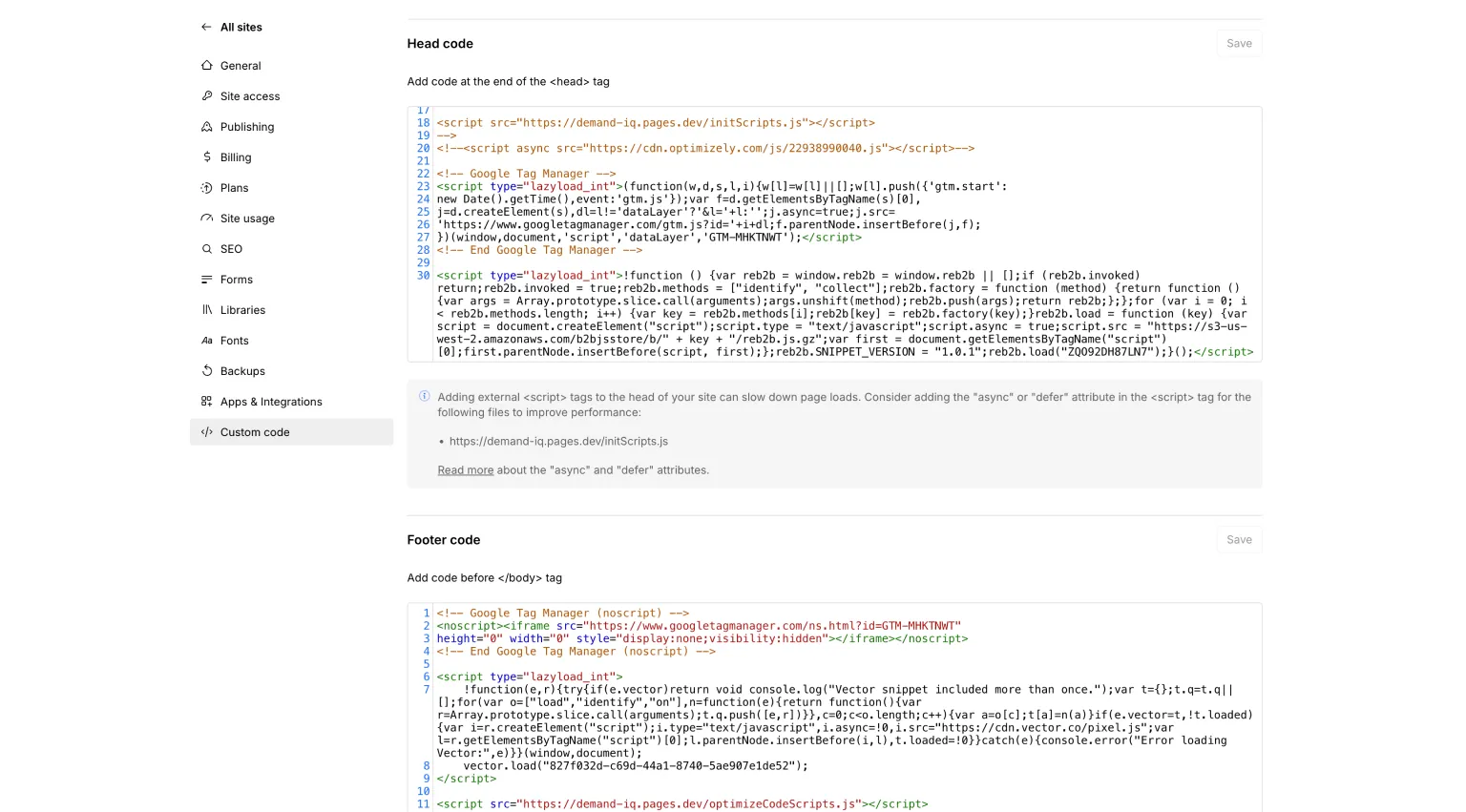Go back to All sites

[241, 27]
